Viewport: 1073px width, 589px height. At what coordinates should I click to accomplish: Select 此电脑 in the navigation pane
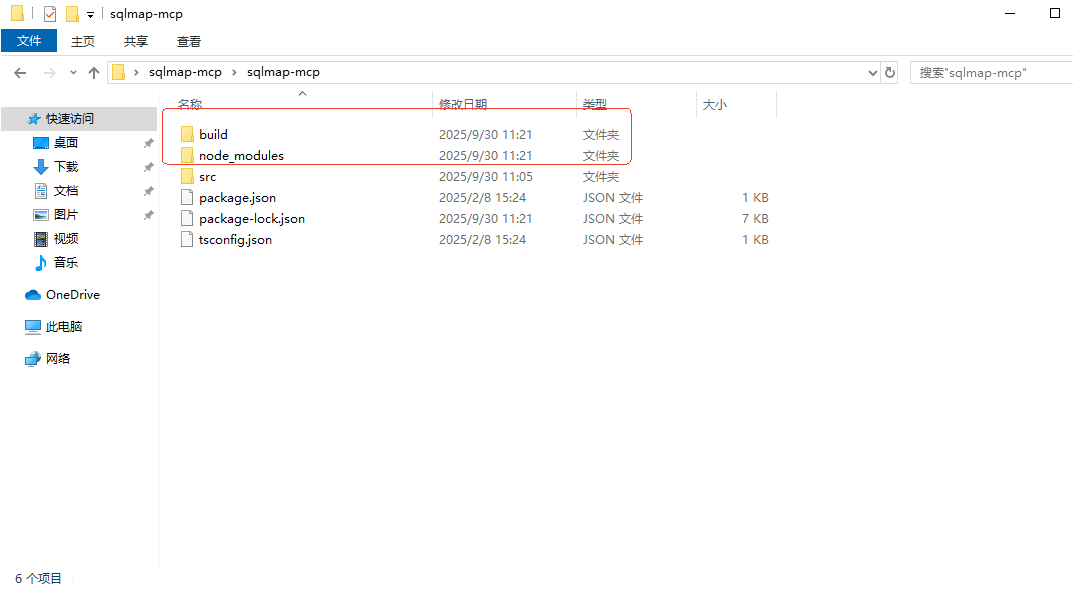tap(64, 327)
